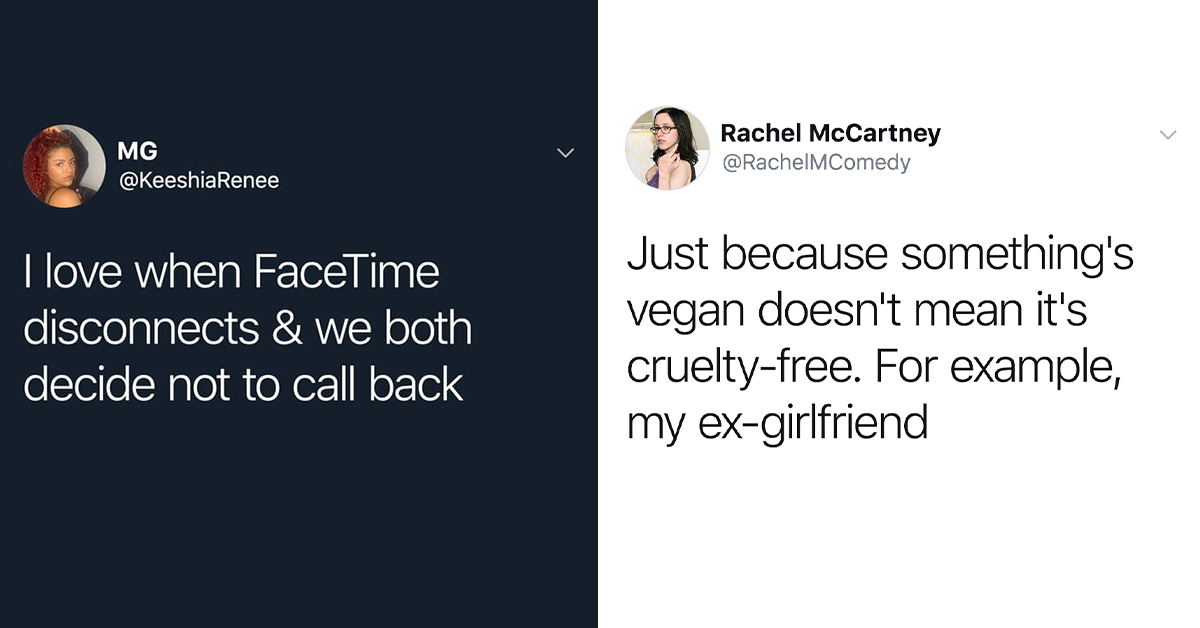The height and width of the screenshot is (628, 1200).
Task: Expand the chevron menu on MG's tweet
Action: 565,154
